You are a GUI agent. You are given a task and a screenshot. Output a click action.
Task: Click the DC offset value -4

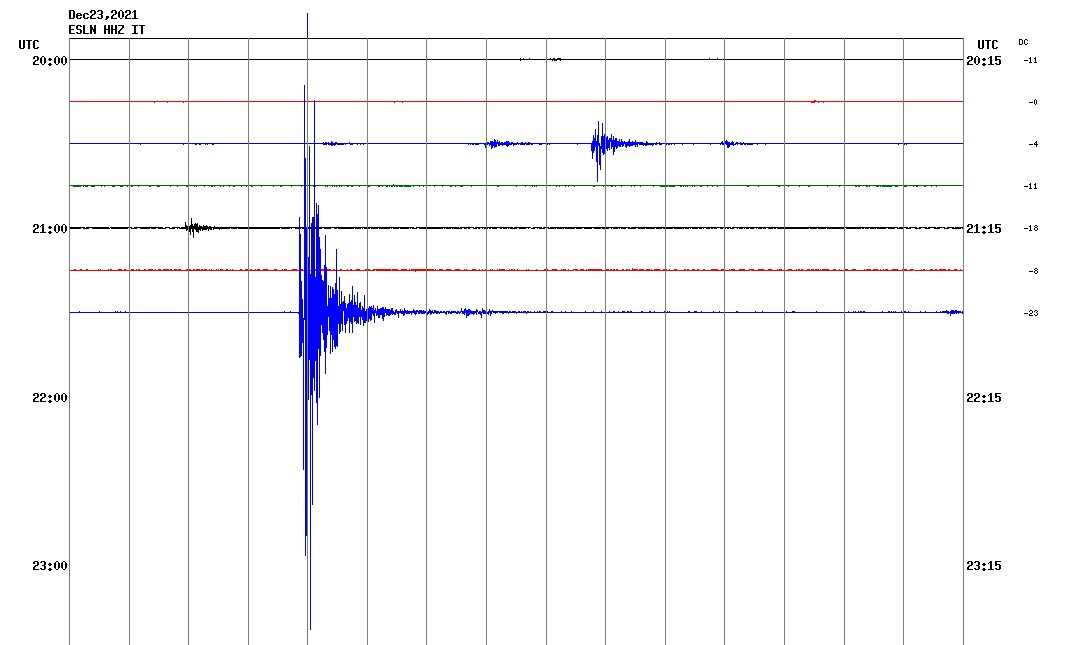click(1031, 144)
